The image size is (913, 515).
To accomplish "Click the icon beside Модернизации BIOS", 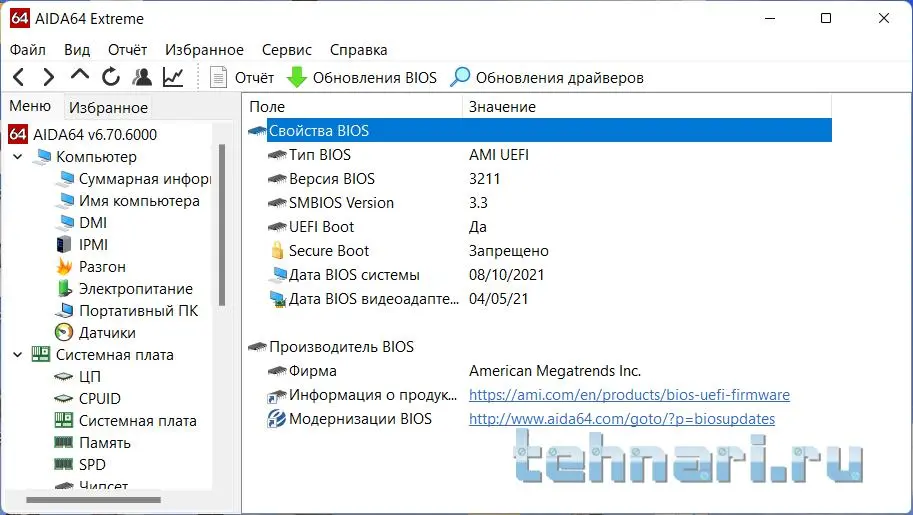I will pyautogui.click(x=277, y=419).
